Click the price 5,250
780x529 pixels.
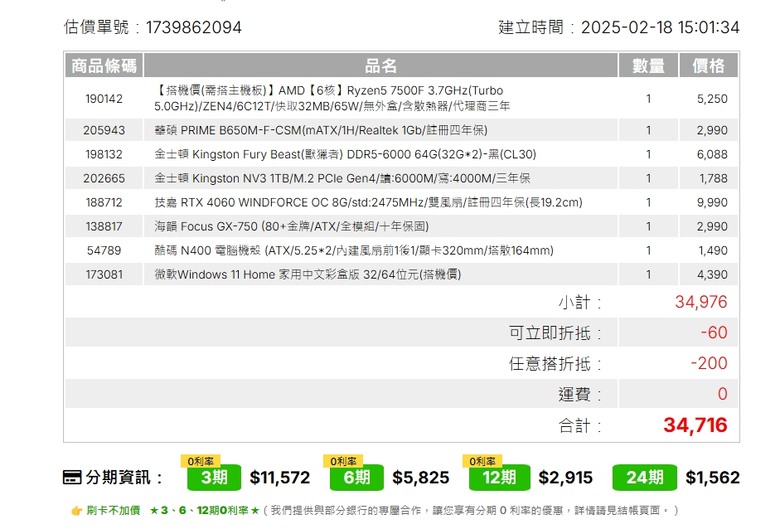pyautogui.click(x=712, y=99)
